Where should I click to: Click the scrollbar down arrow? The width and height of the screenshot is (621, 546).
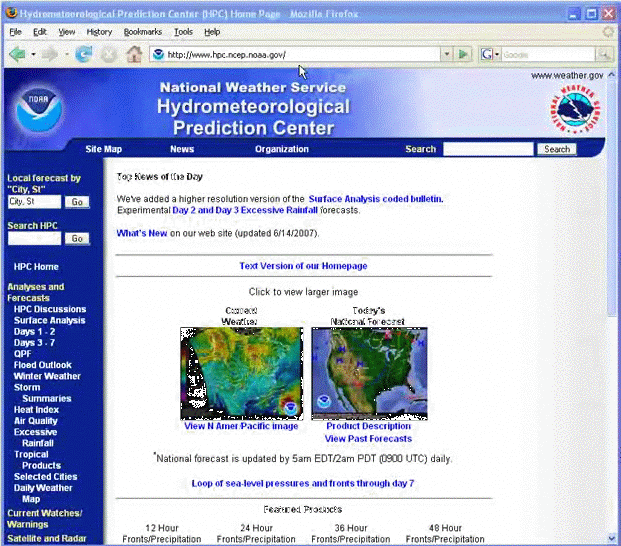(x=612, y=538)
